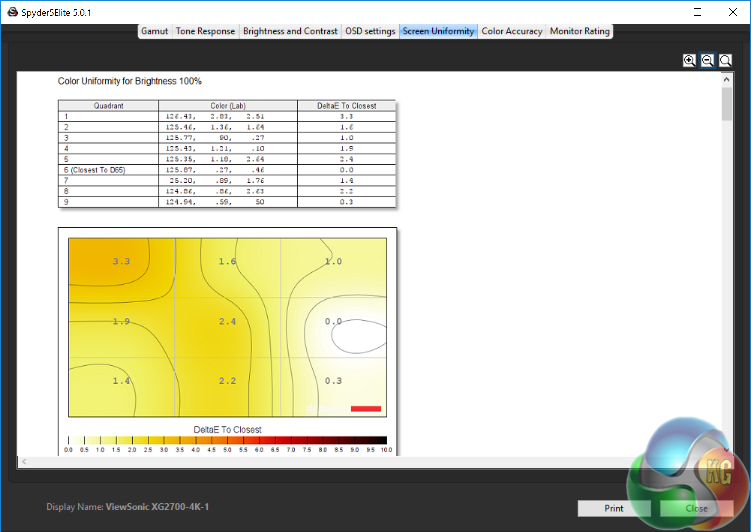Click the DeltaE color scale legend bar
This screenshot has width=751, height=532.
coord(228,440)
